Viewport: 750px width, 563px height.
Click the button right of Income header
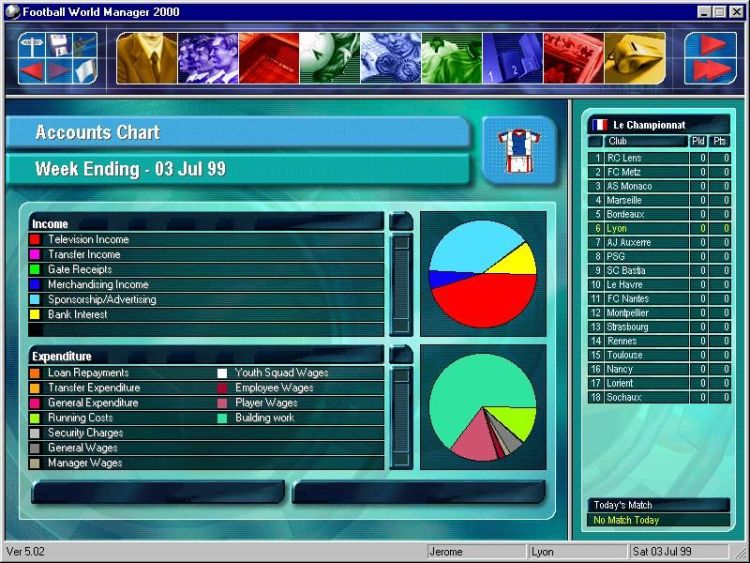tap(401, 222)
